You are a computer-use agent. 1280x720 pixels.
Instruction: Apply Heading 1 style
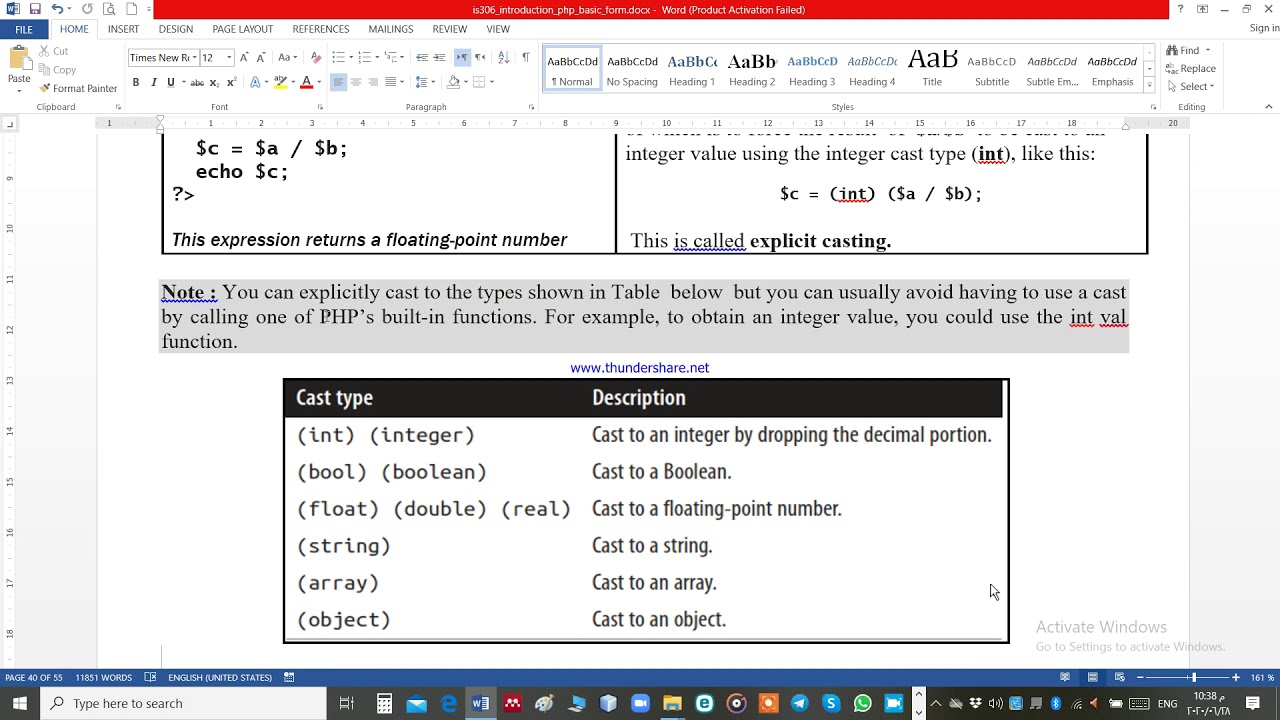(x=692, y=70)
